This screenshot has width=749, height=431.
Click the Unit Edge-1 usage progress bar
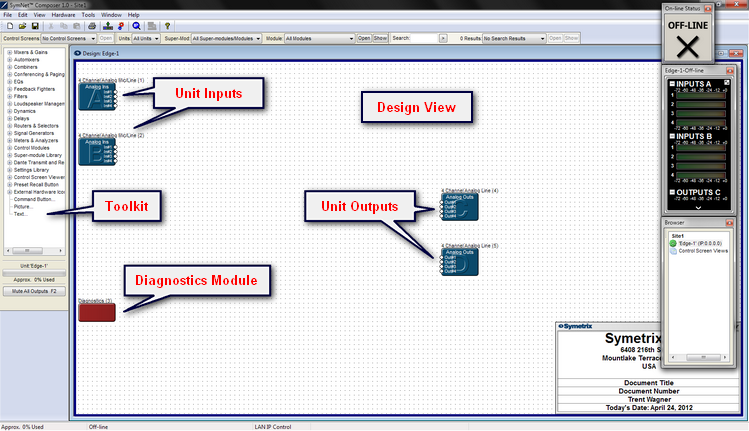34,273
